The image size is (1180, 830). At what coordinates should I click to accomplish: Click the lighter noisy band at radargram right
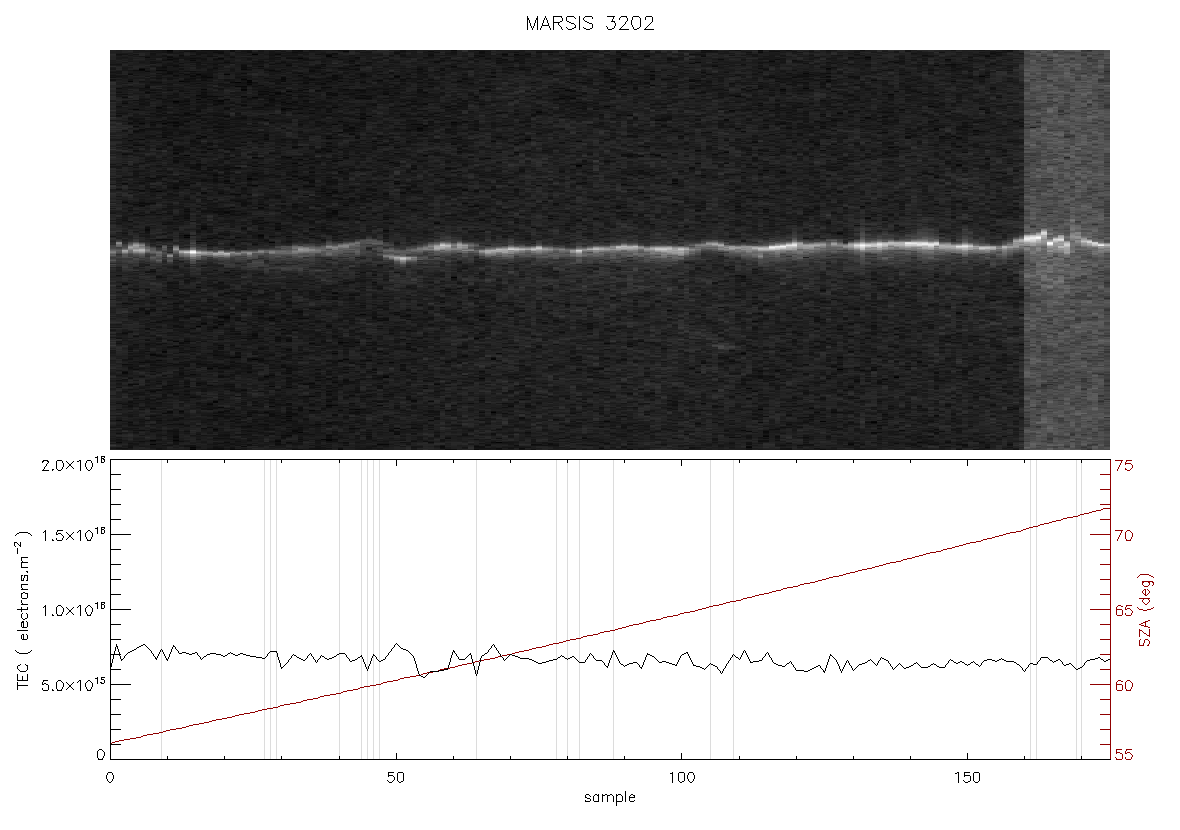[x=1066, y=250]
